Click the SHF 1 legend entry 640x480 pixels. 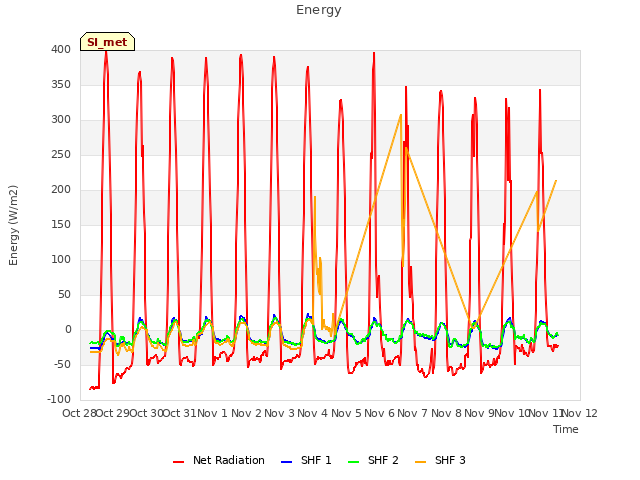pos(306,460)
